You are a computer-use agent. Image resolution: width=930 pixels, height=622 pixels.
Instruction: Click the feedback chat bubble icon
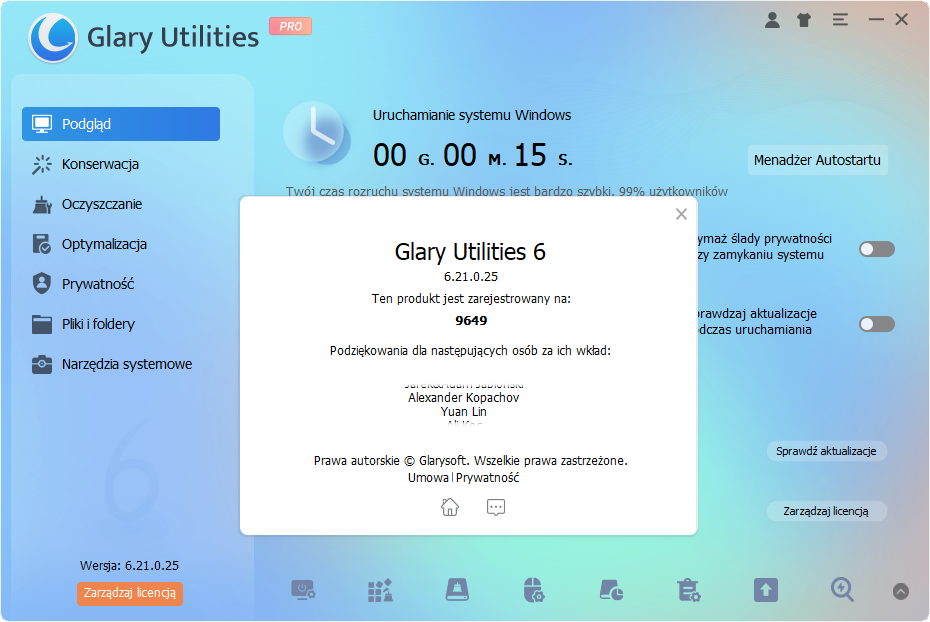pos(495,508)
